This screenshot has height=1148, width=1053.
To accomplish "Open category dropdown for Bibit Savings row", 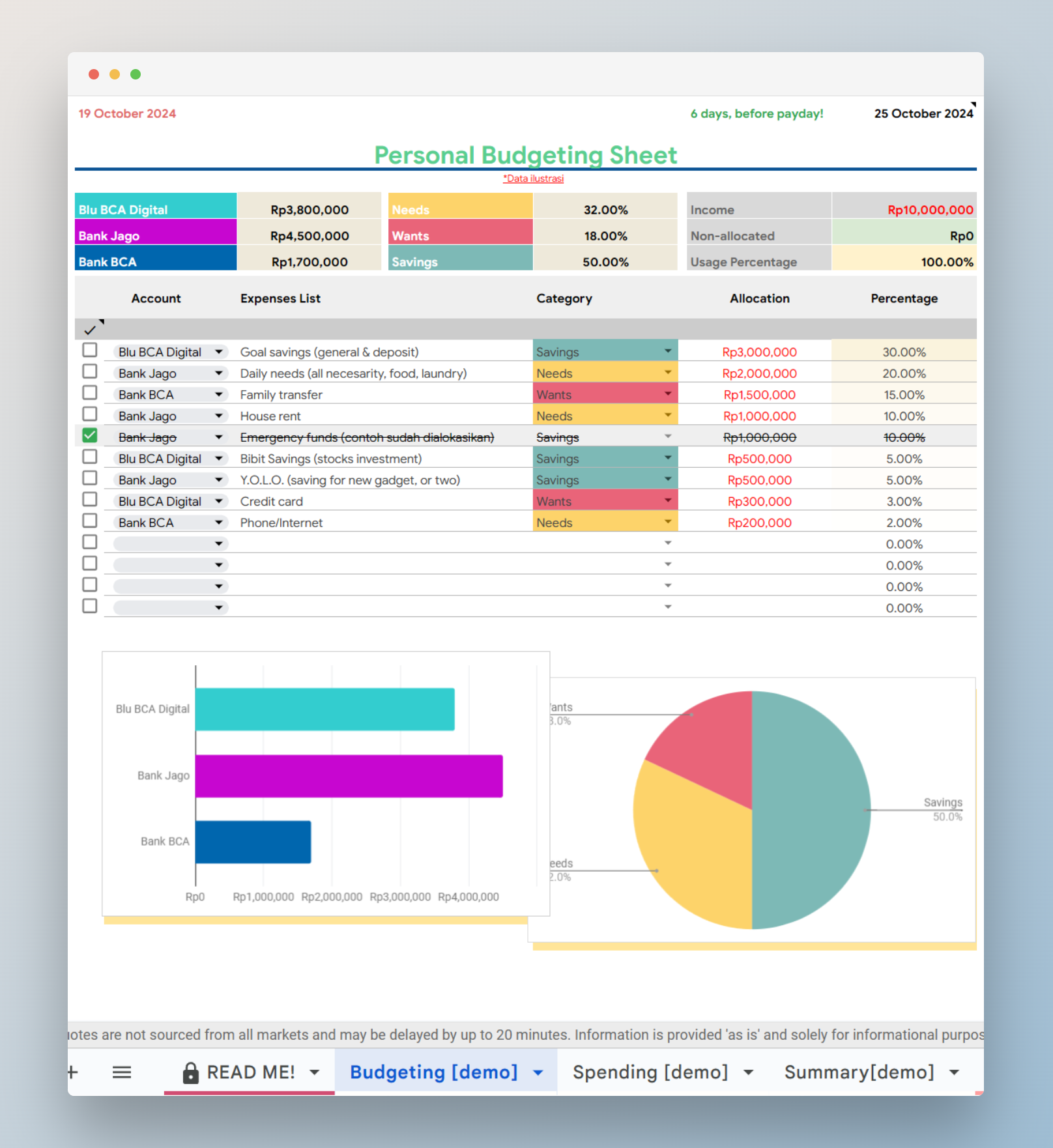I will [668, 458].
